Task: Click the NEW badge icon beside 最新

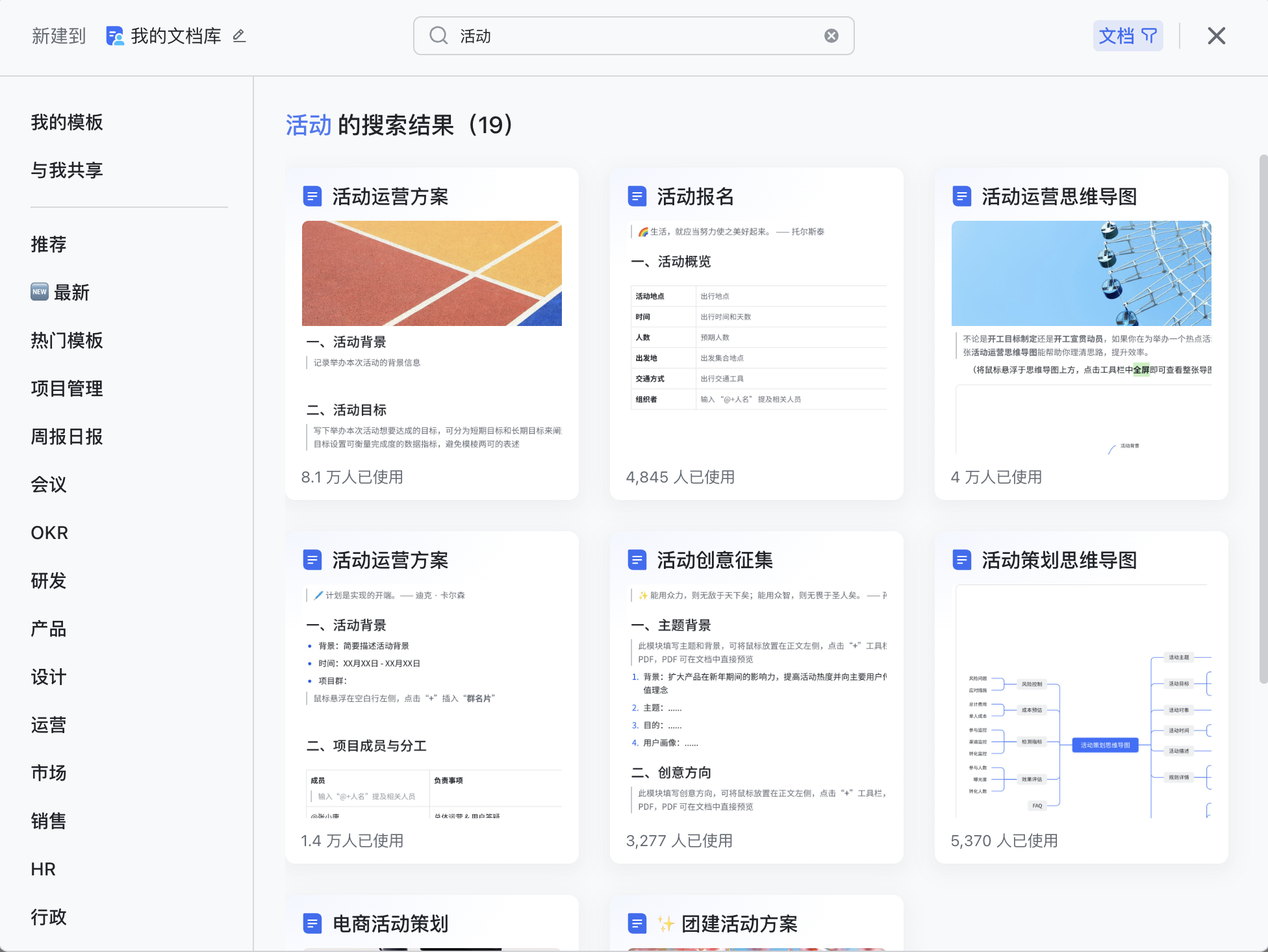Action: tap(40, 292)
